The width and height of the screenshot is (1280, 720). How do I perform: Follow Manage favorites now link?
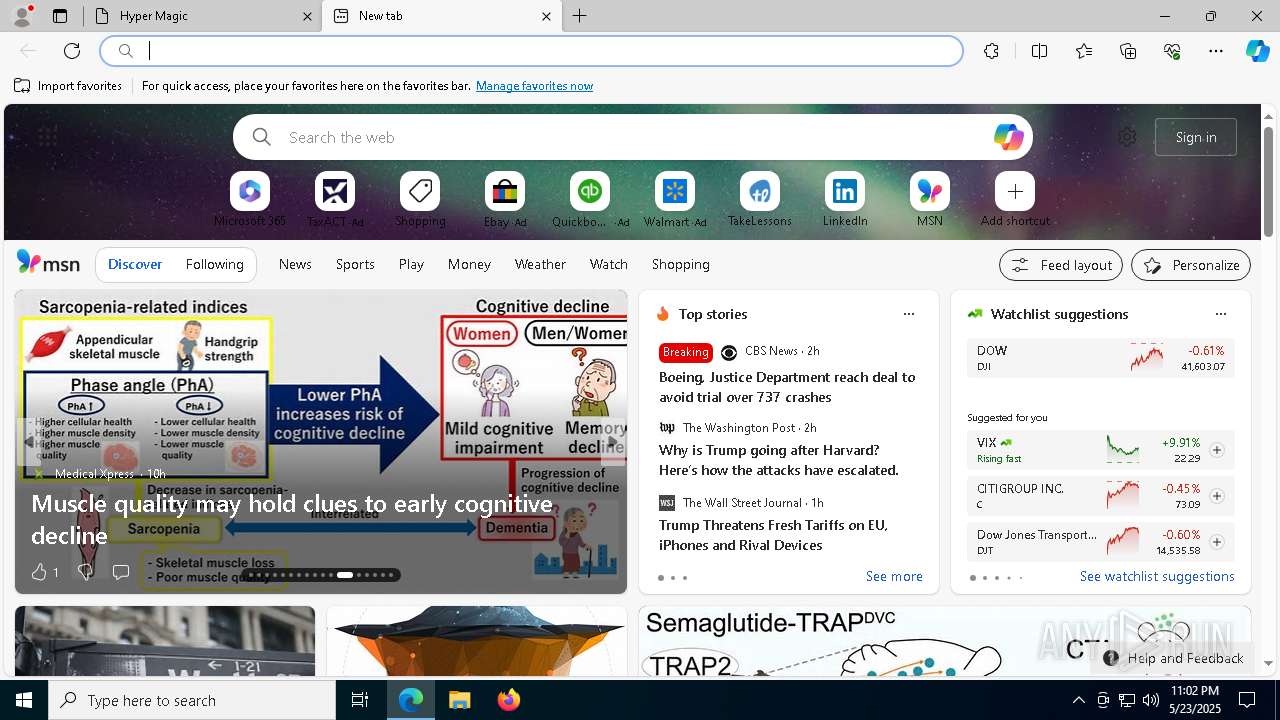[534, 86]
